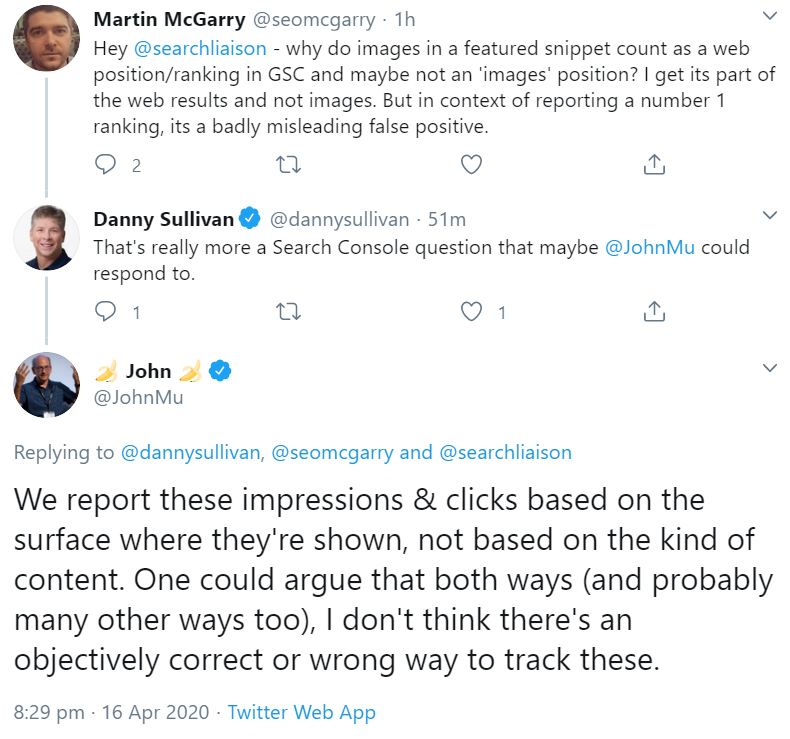The height and width of the screenshot is (739, 790).
Task: Open more options on Danny Sullivan's tweet
Action: click(x=769, y=216)
